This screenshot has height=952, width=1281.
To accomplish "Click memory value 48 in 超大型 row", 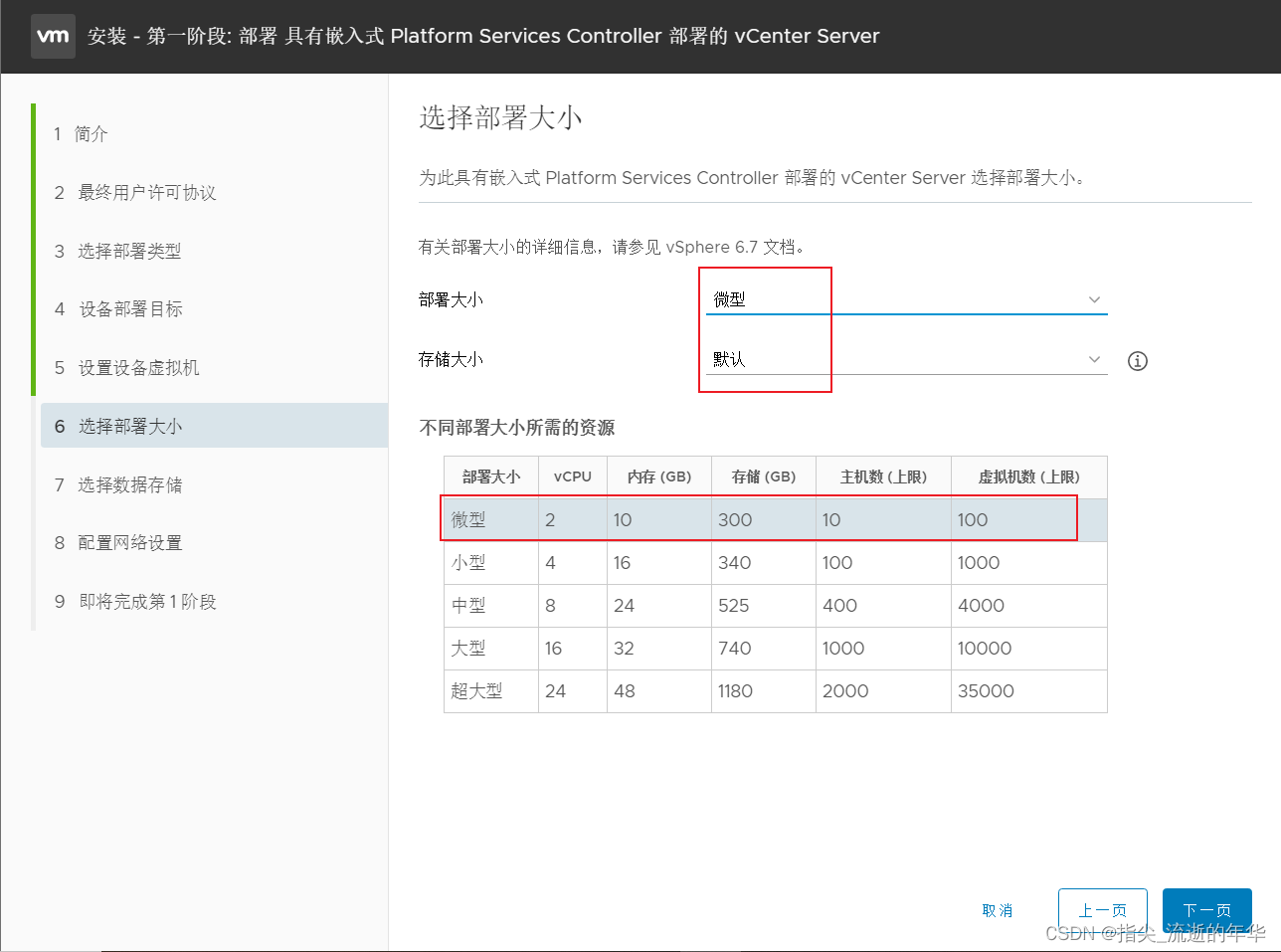I will pos(625,690).
